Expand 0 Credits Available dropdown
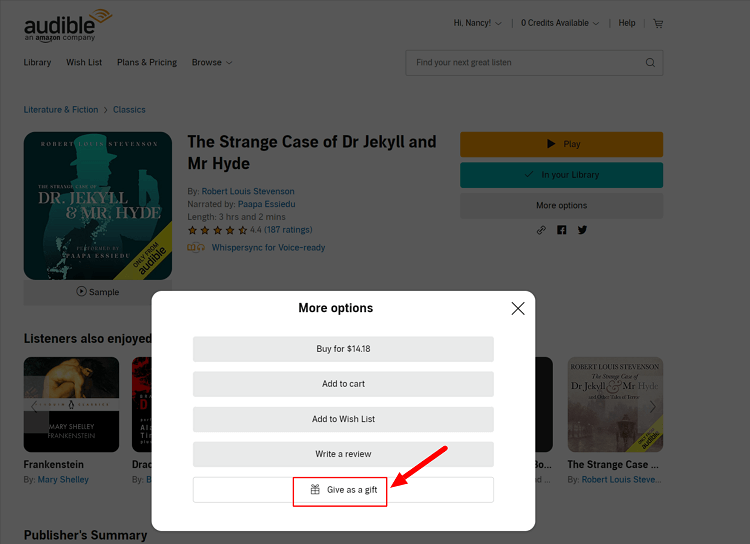The image size is (750, 544). tap(560, 23)
